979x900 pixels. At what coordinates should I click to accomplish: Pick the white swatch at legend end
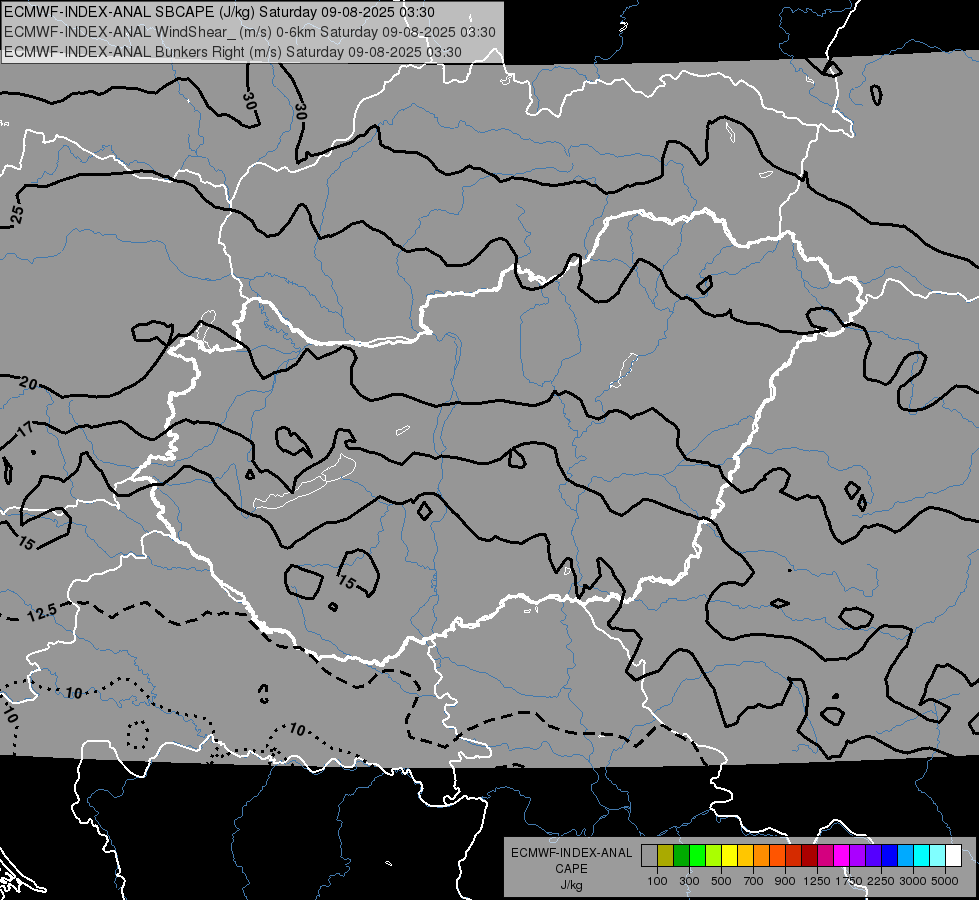pyautogui.click(x=953, y=856)
